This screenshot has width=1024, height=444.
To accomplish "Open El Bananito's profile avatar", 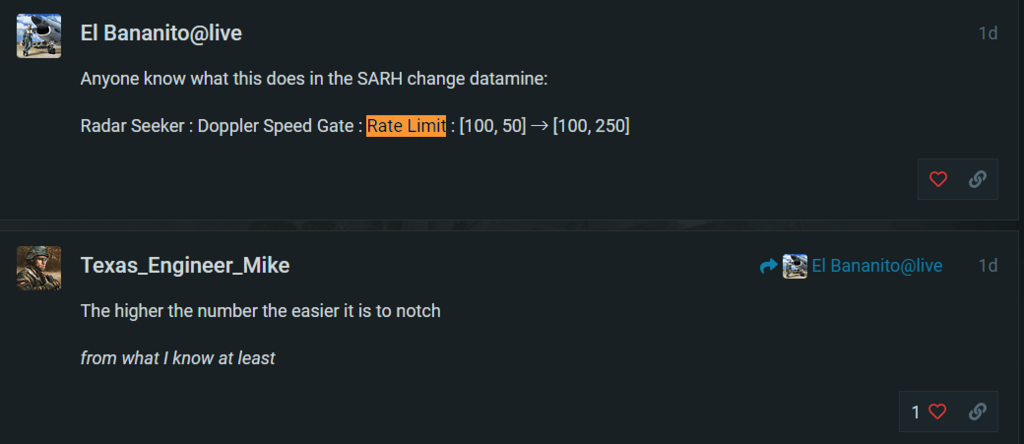I will (x=39, y=36).
